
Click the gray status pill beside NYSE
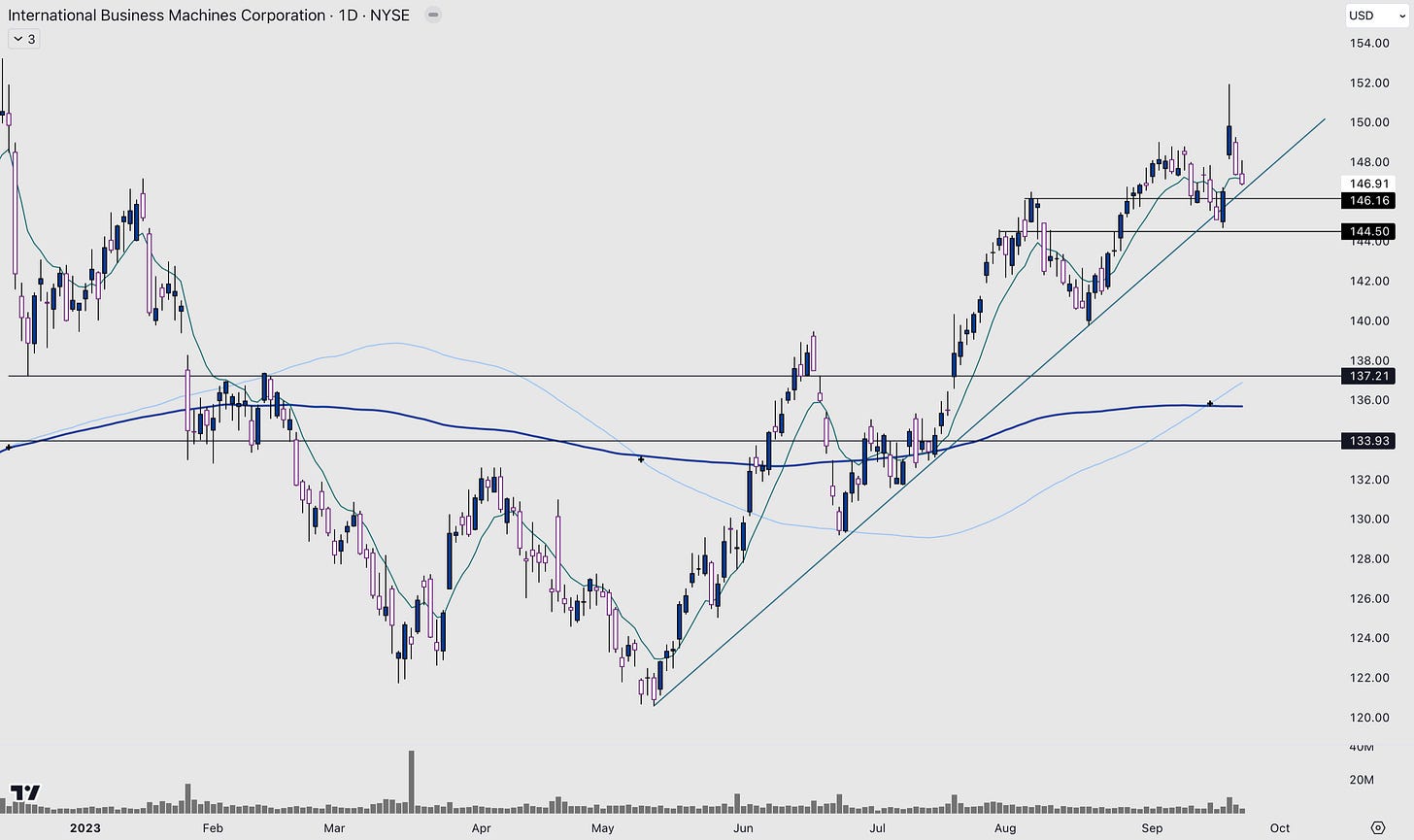[433, 15]
